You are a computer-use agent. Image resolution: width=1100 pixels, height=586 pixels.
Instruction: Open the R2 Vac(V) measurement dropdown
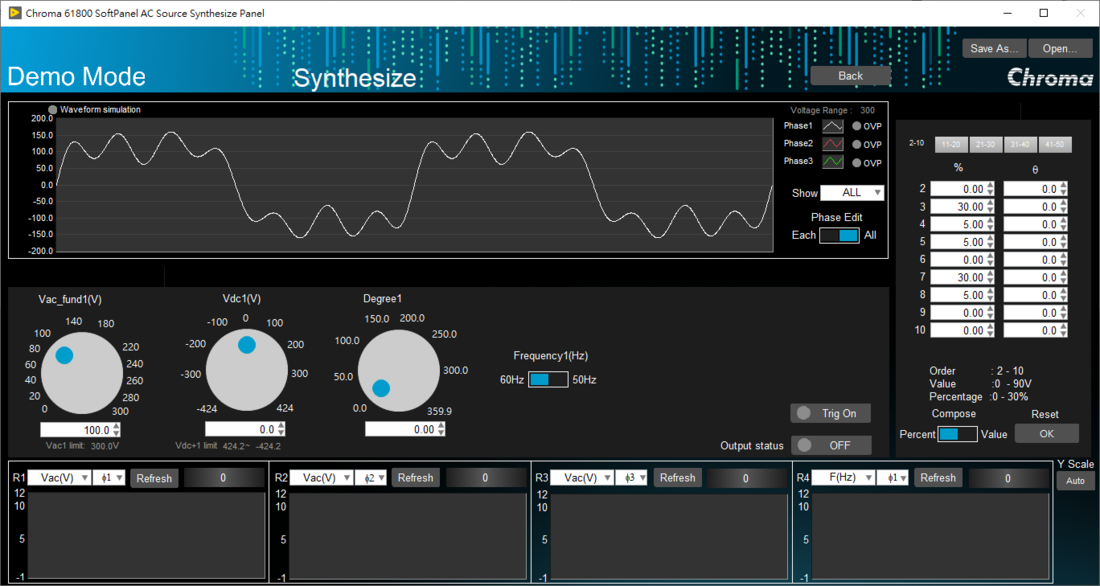[321, 478]
